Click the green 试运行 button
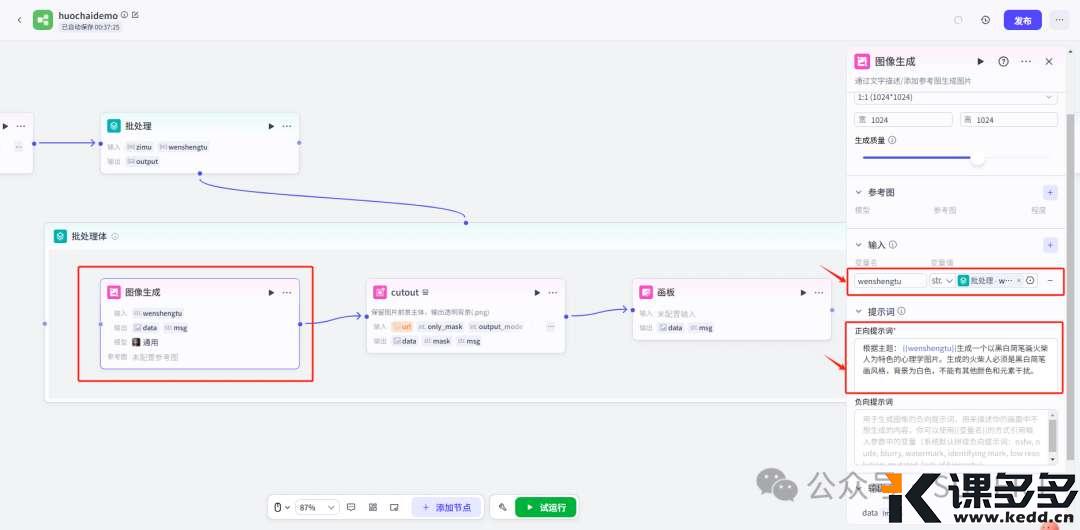Screen dimensions: 1080x530 tap(546, 507)
